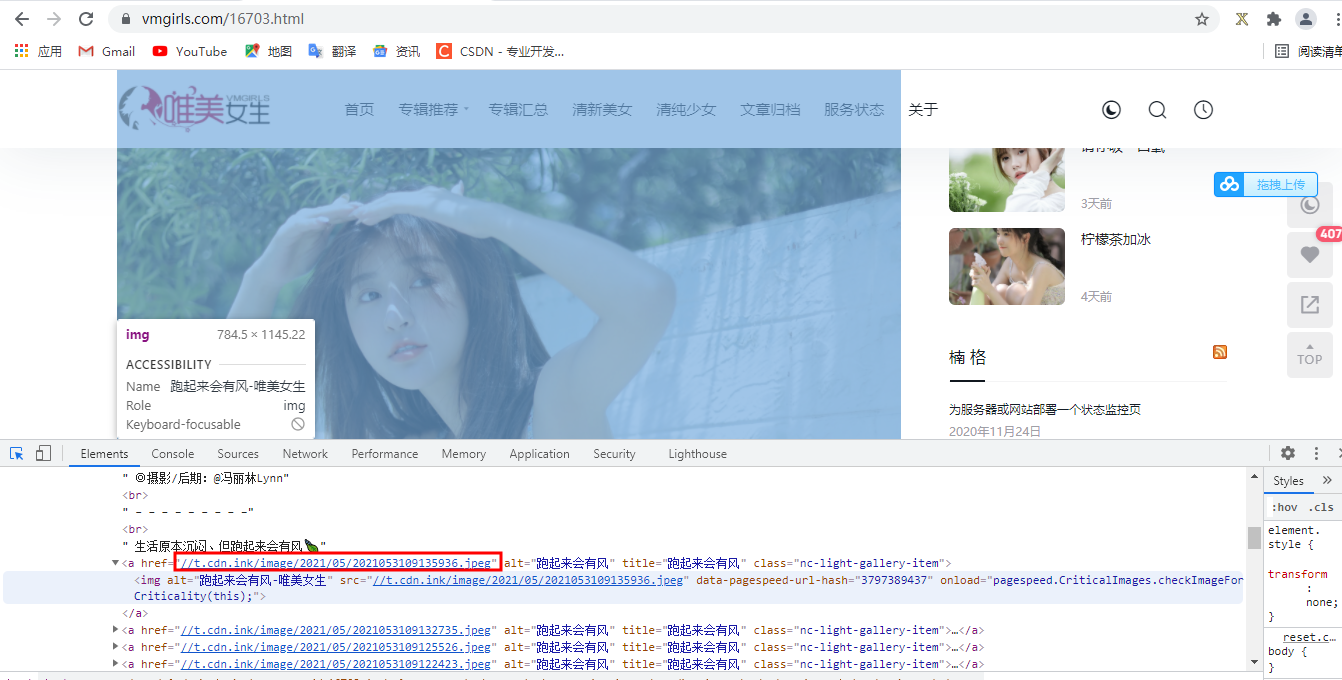Switch to the Network tab
The height and width of the screenshot is (680, 1342).
pyautogui.click(x=304, y=453)
